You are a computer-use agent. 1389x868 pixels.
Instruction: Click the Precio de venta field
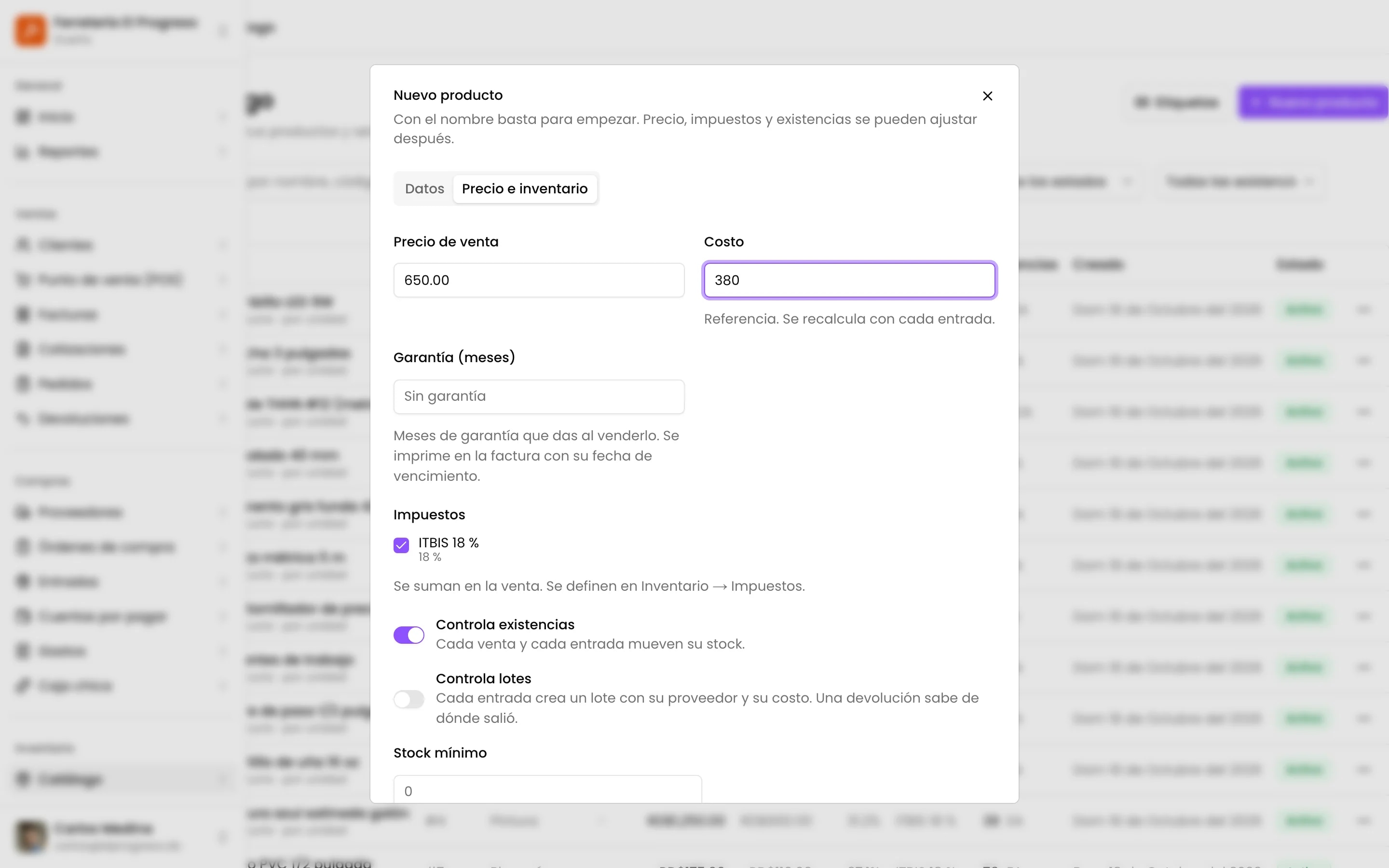(539, 280)
